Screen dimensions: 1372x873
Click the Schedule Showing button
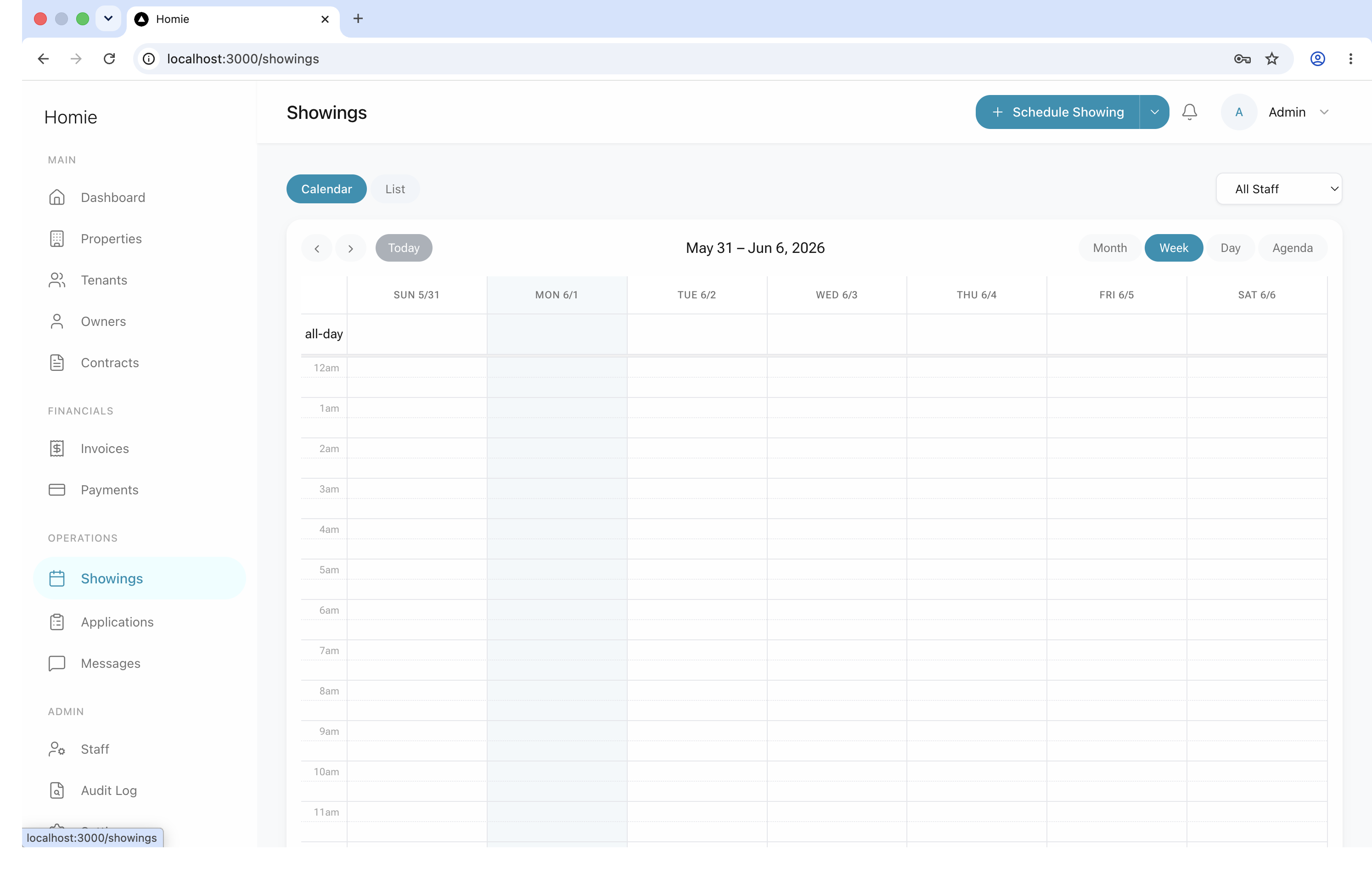1057,112
